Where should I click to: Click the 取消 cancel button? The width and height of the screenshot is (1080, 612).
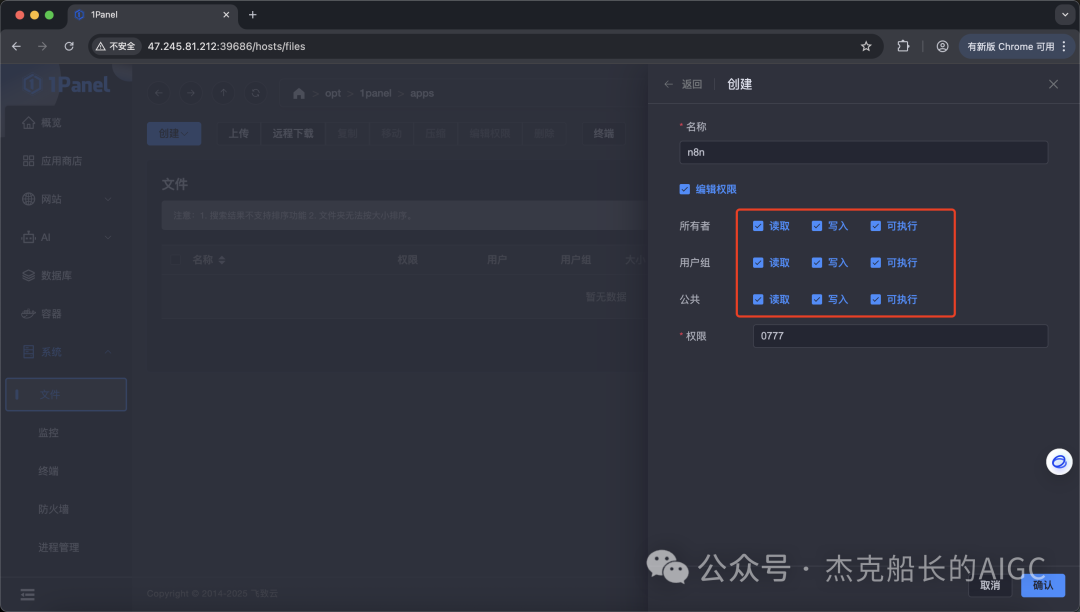pos(990,585)
